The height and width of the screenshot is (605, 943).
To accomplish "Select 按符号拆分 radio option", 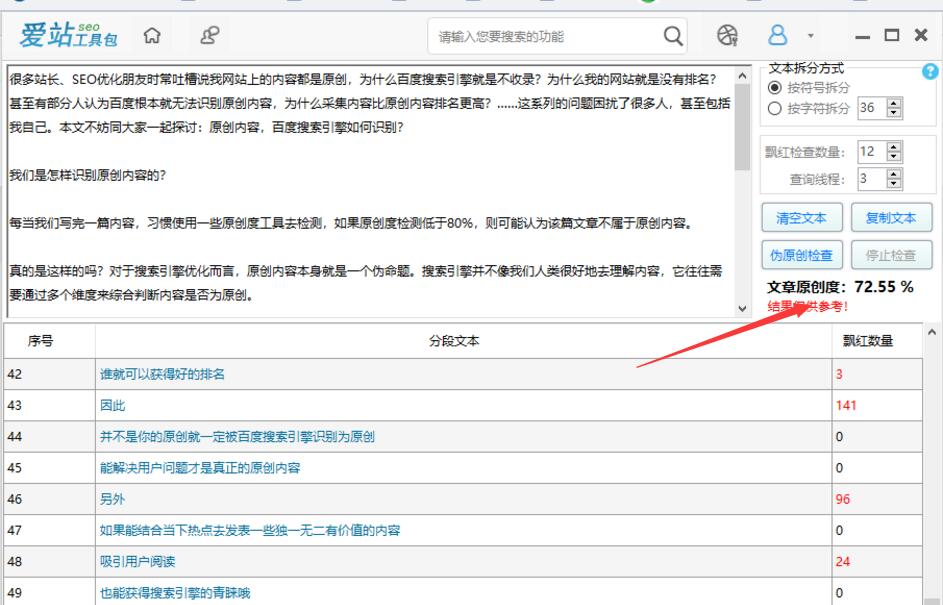I will [x=773, y=88].
